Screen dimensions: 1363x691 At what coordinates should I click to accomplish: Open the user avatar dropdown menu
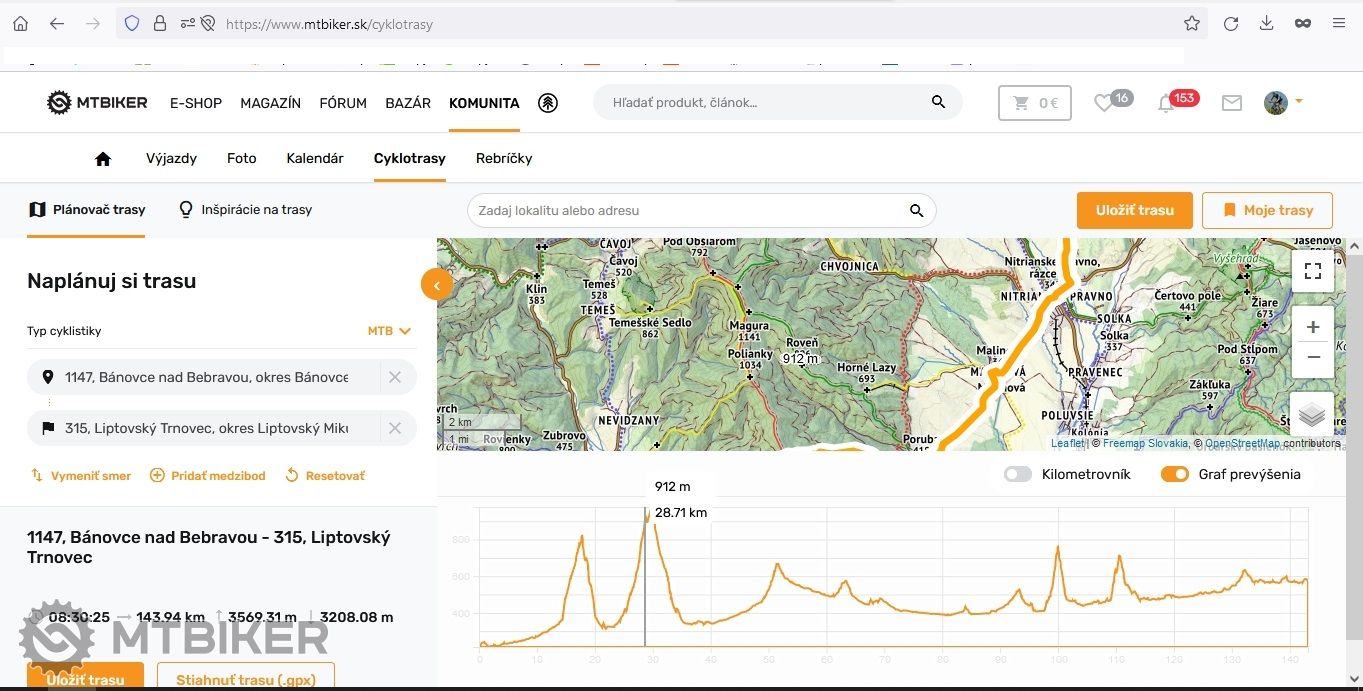click(x=1283, y=102)
